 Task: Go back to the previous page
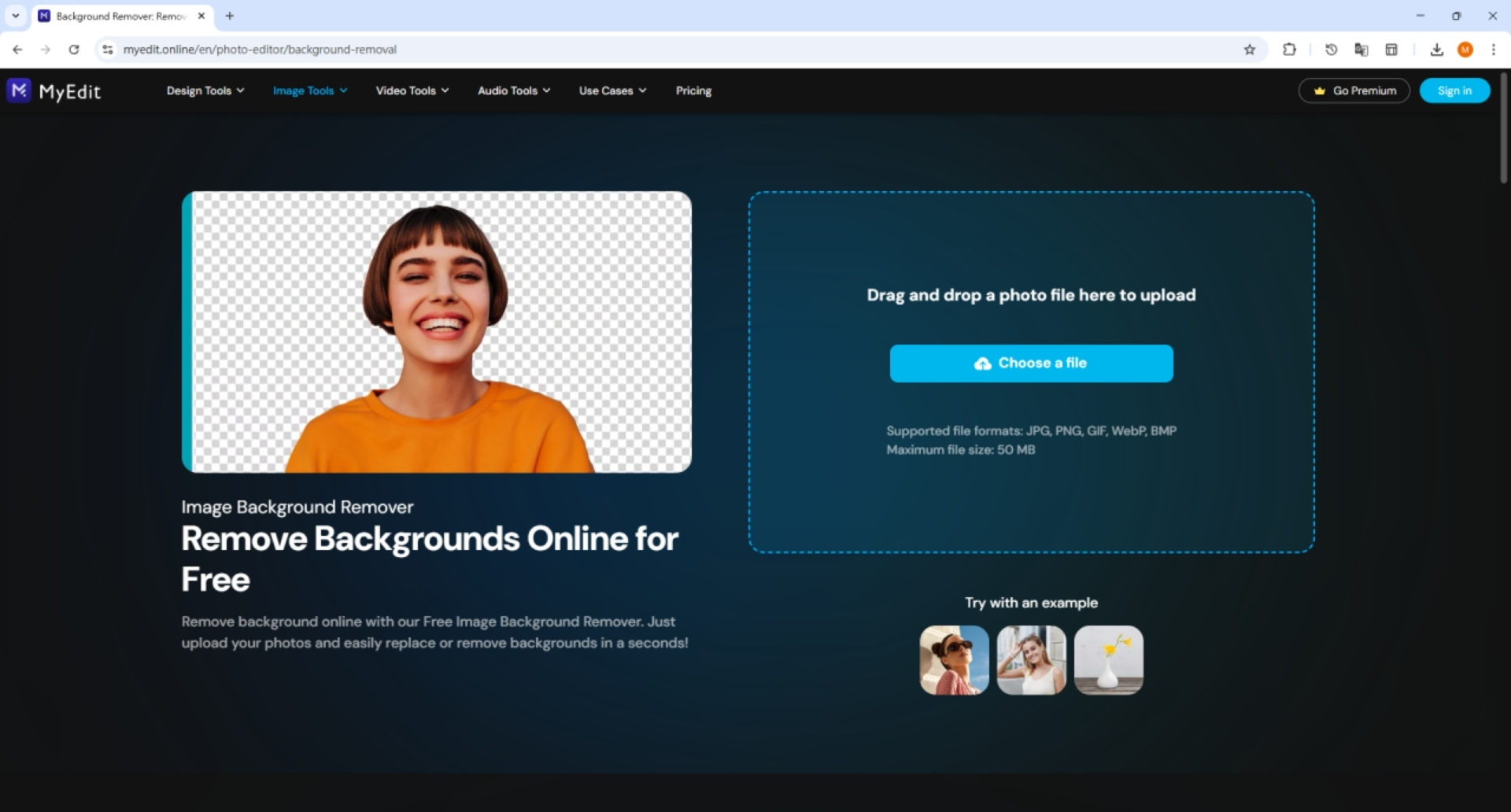(17, 50)
